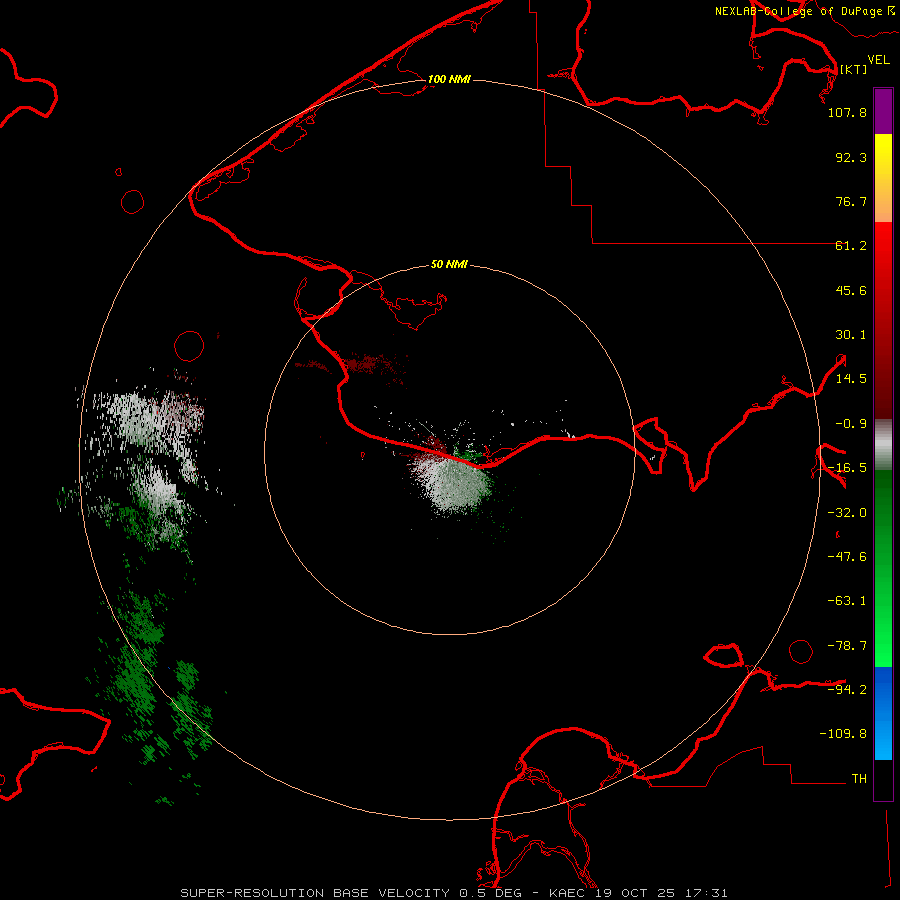The height and width of the screenshot is (900, 900).
Task: Select the -47.6 legend value
Action: tap(847, 557)
